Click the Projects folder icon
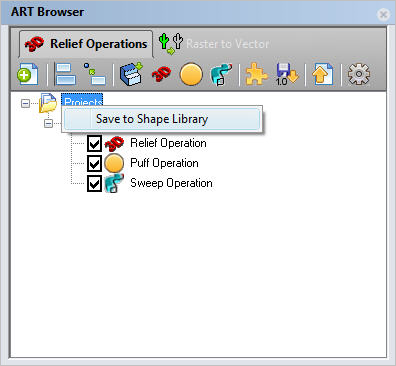Viewport: 396px width, 366px height. tap(48, 103)
